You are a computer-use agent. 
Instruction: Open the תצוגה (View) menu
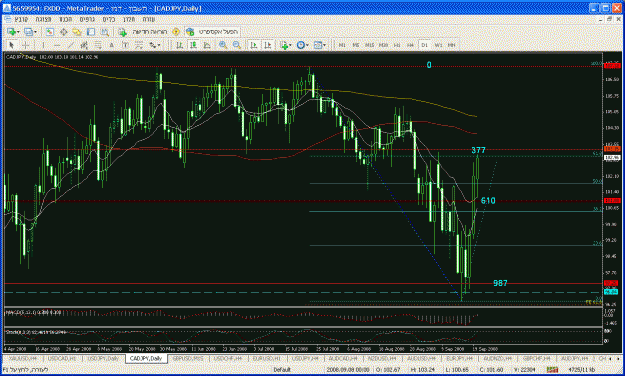tap(43, 19)
